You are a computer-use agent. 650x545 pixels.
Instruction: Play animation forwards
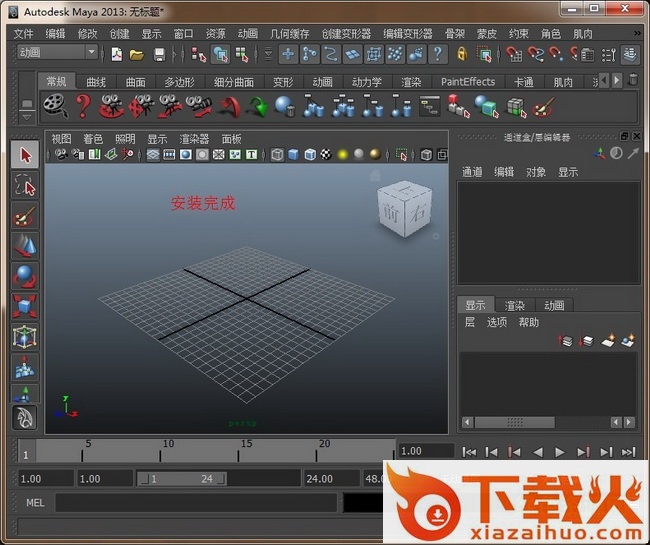[x=560, y=452]
